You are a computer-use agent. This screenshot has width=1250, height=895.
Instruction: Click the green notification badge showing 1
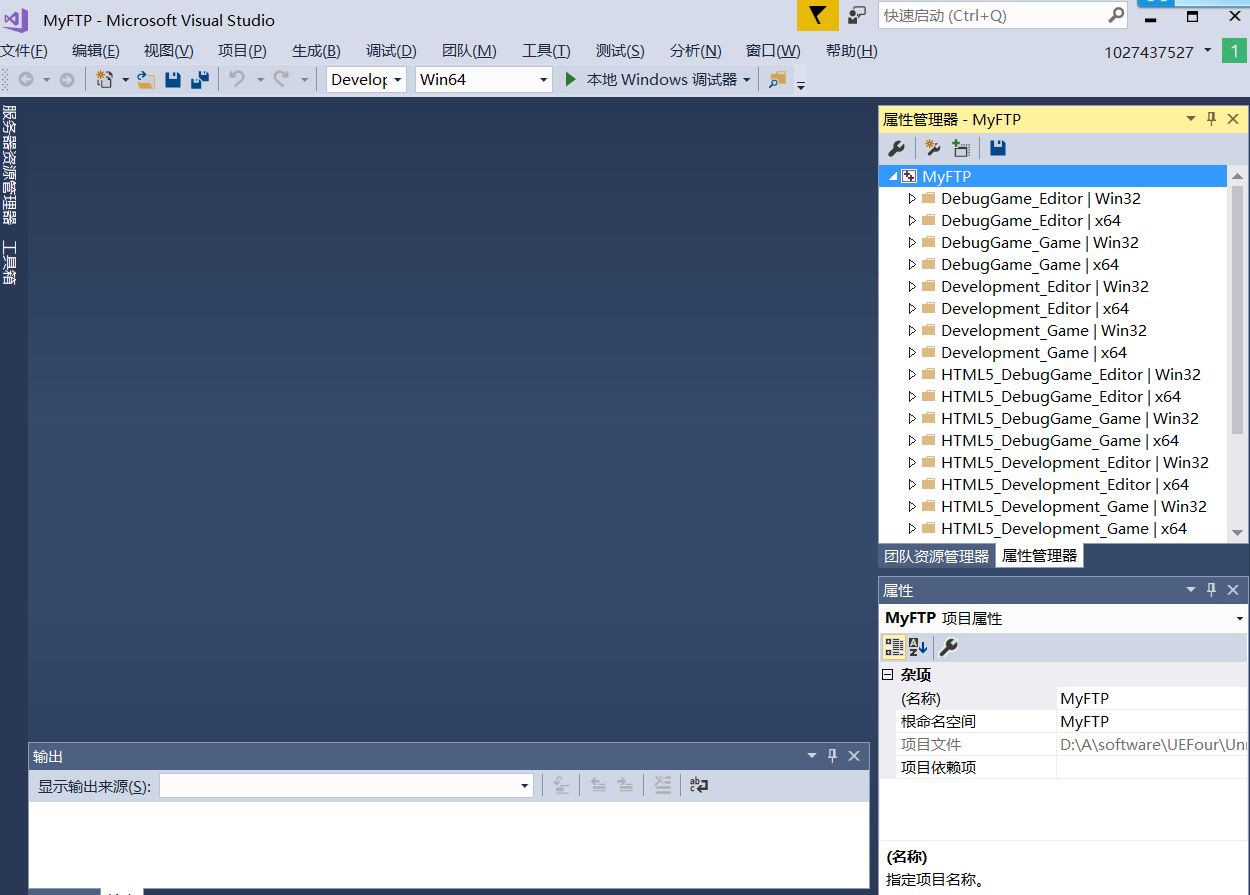[1234, 50]
